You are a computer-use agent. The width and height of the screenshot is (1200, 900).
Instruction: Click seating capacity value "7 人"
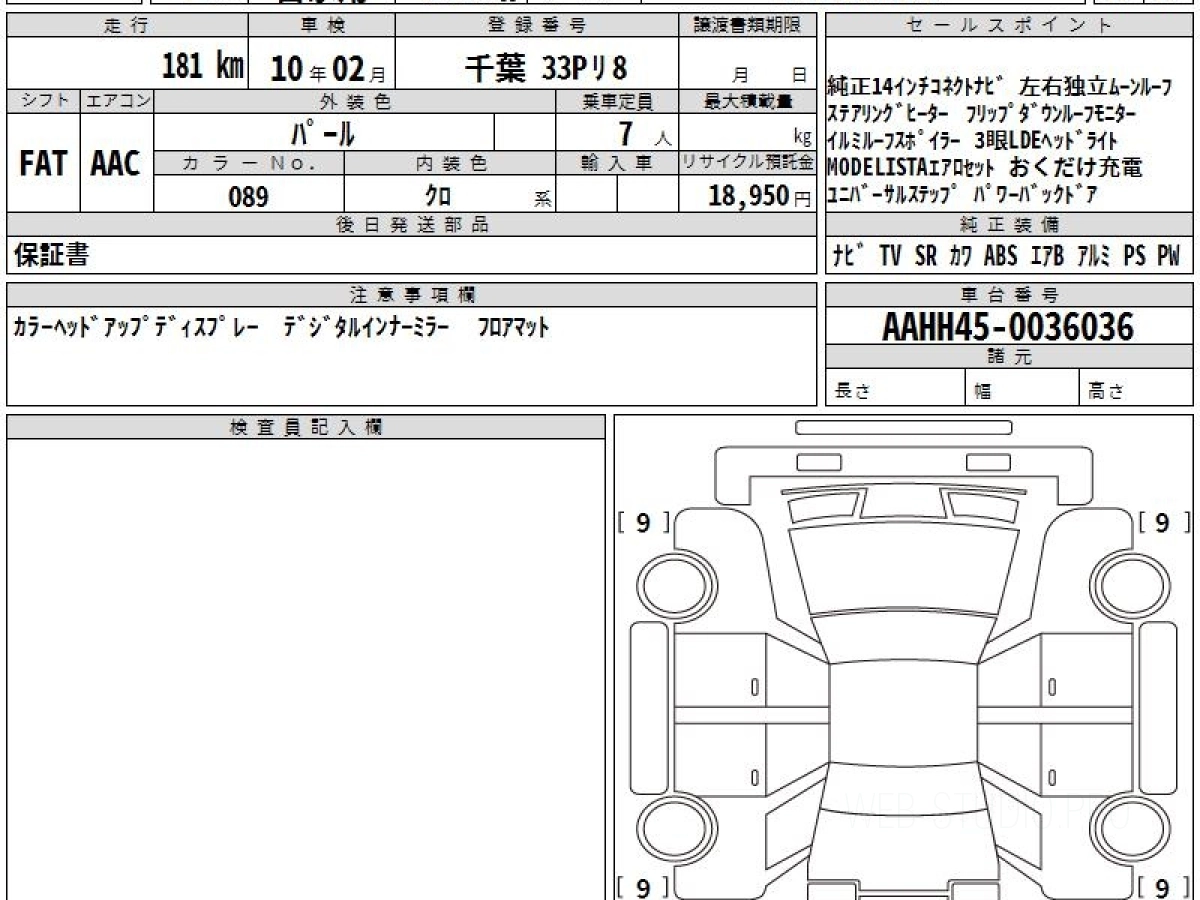pyautogui.click(x=644, y=132)
